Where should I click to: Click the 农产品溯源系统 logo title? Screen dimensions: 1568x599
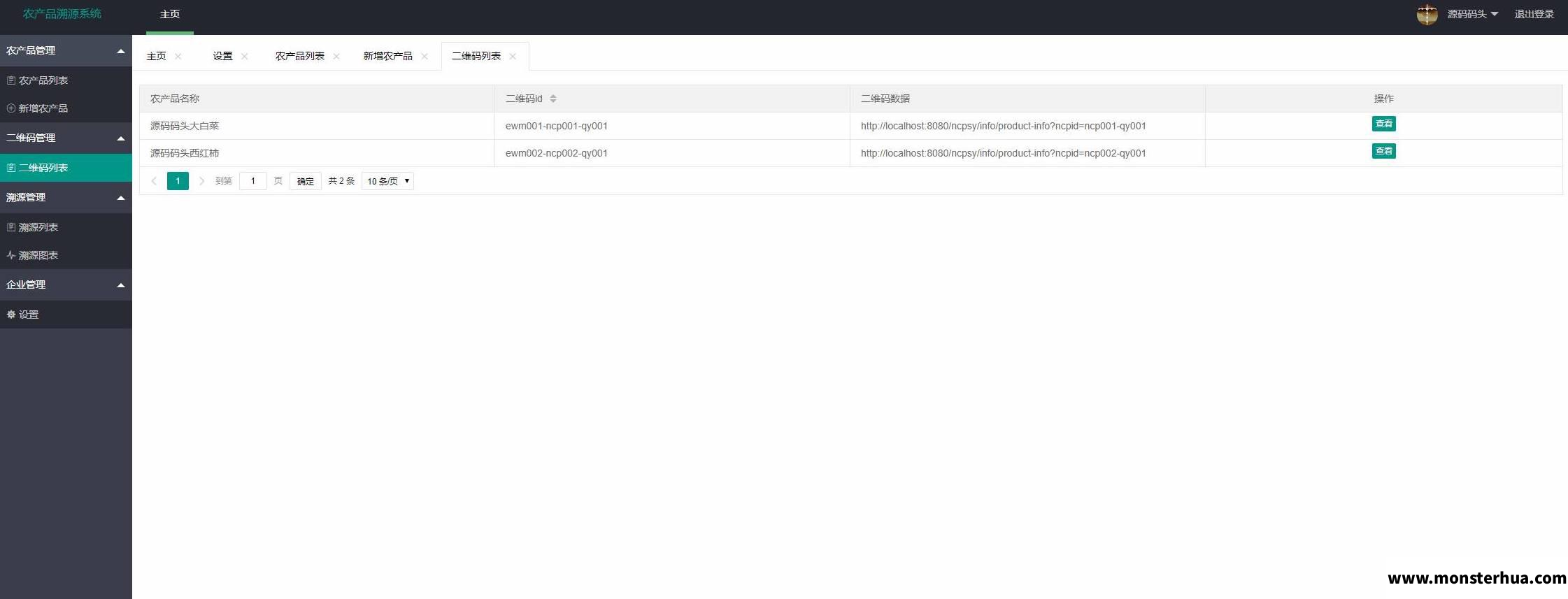[62, 14]
